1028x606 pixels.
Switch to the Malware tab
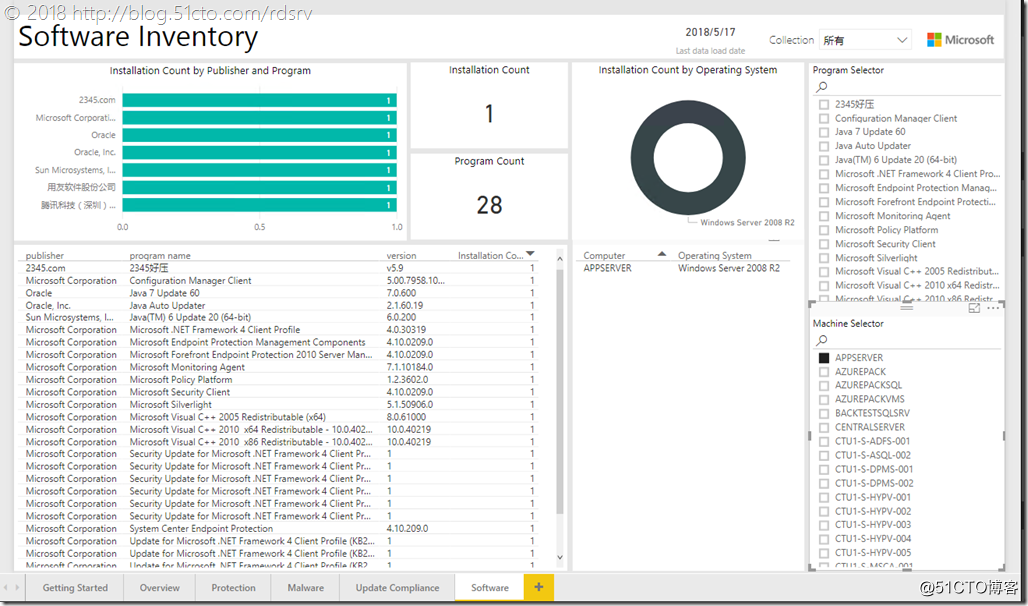tap(306, 588)
